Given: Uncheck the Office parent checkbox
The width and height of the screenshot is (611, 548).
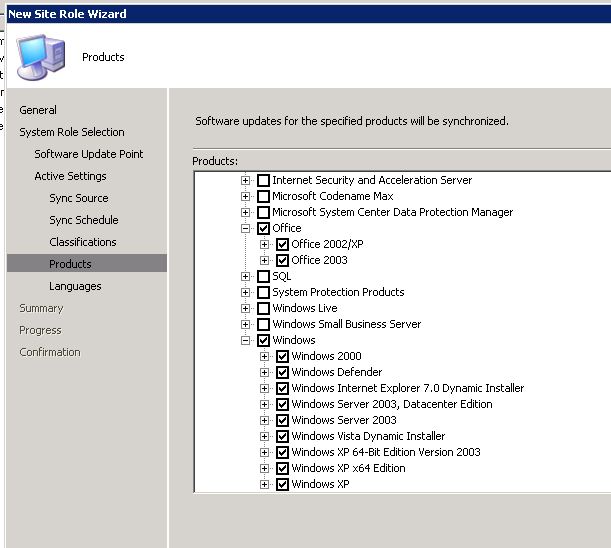Looking at the screenshot, I should click(x=263, y=228).
